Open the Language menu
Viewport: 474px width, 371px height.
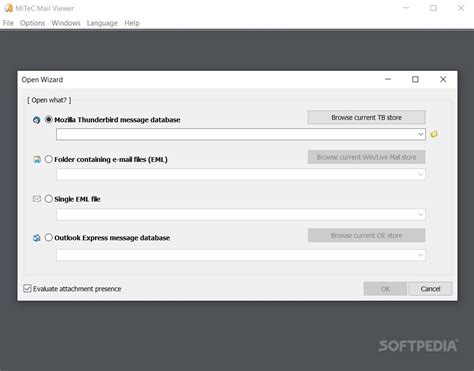point(102,23)
